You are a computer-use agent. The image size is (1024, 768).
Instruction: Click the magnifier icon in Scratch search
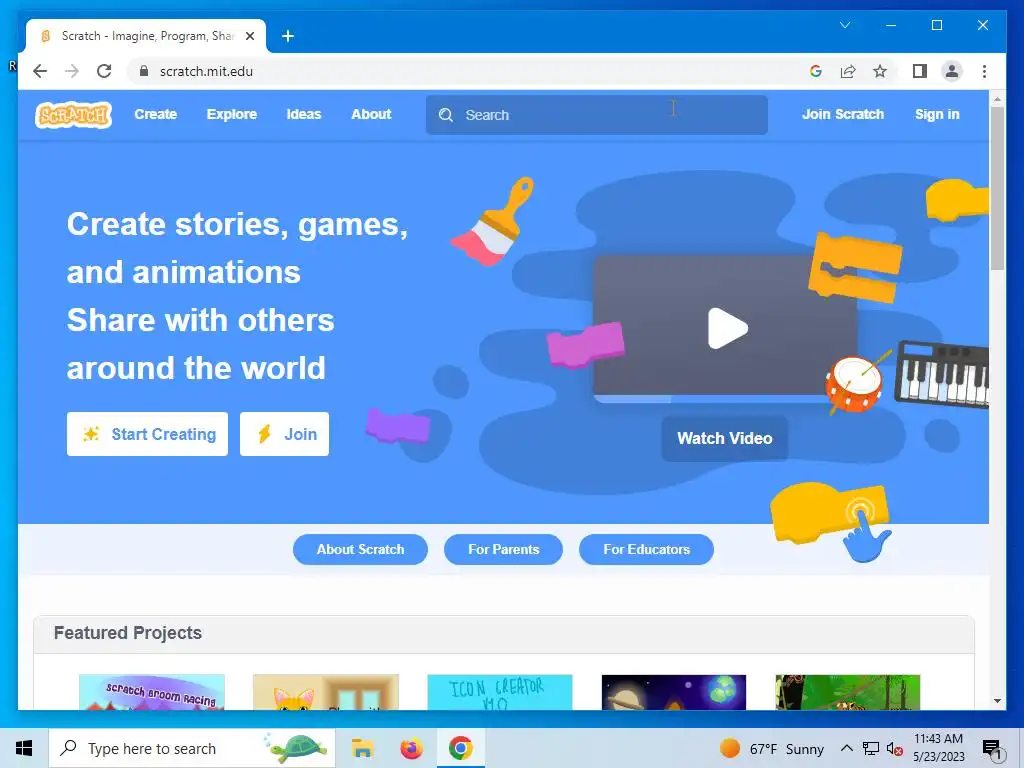point(446,115)
